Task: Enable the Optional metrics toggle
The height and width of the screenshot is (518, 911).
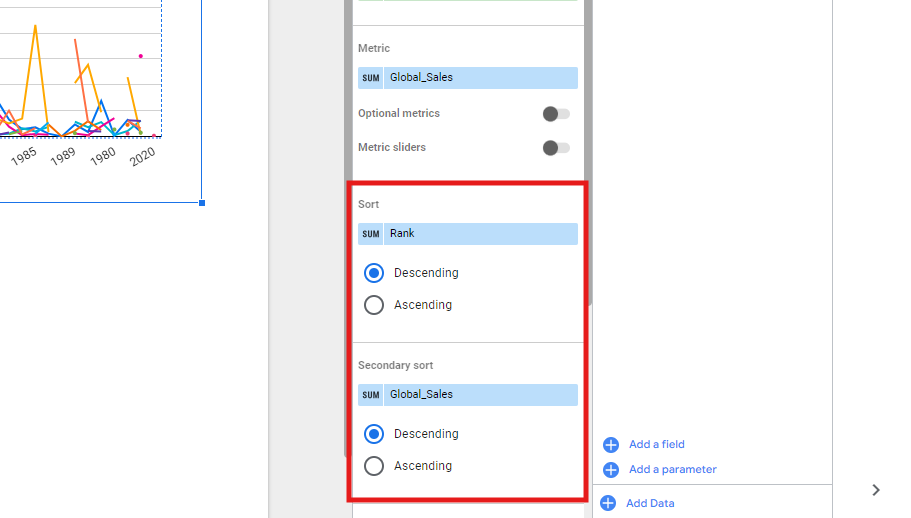Action: click(556, 114)
